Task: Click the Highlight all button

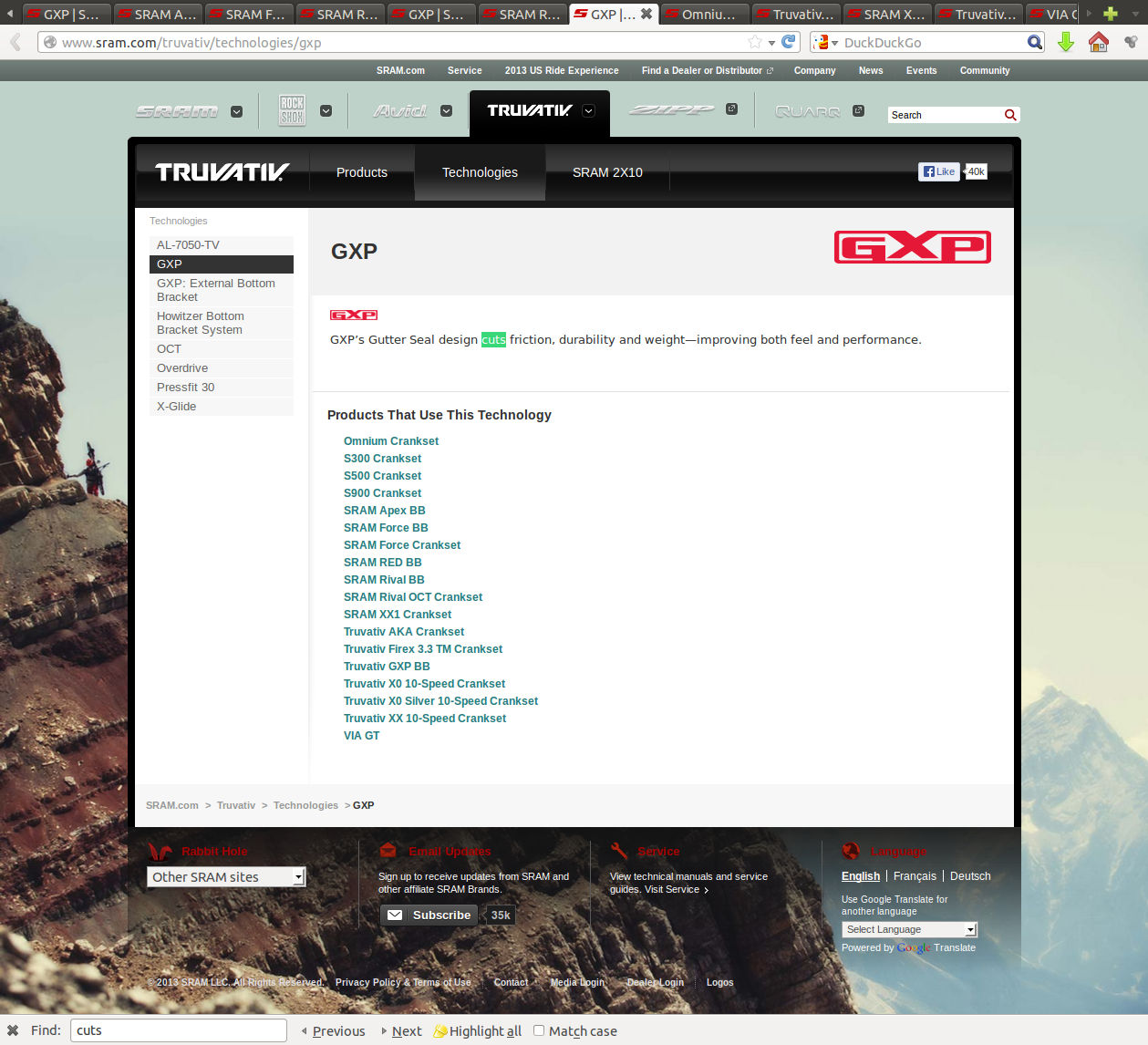Action: 478,1031
